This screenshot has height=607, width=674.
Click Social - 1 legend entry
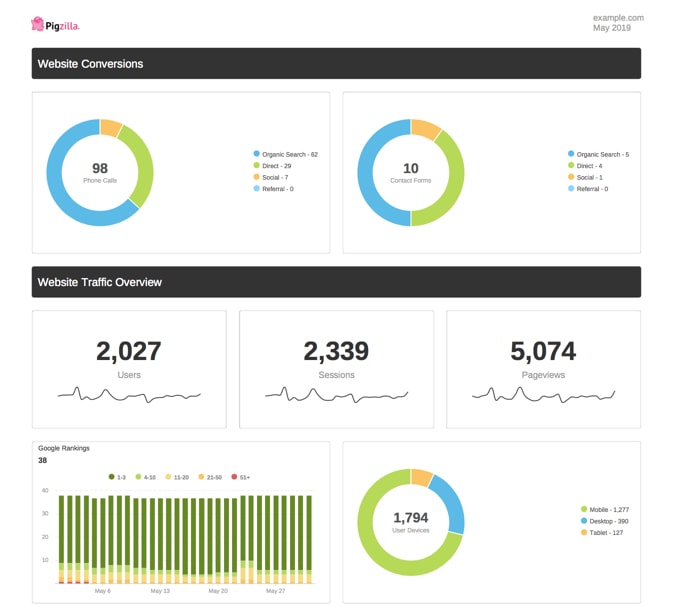[585, 177]
